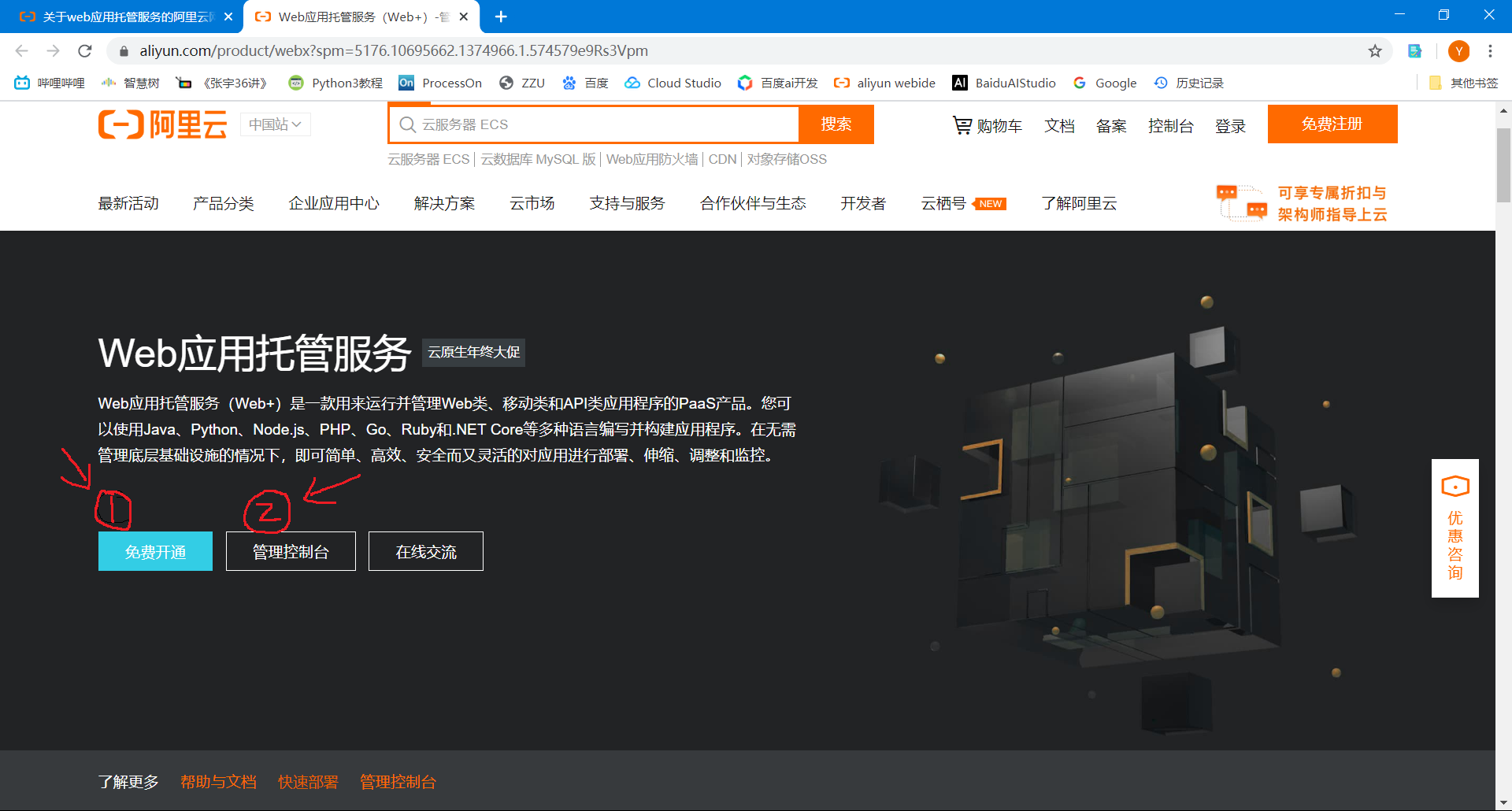Open the orange Y profile avatar
This screenshot has width=1512, height=811.
(x=1459, y=51)
